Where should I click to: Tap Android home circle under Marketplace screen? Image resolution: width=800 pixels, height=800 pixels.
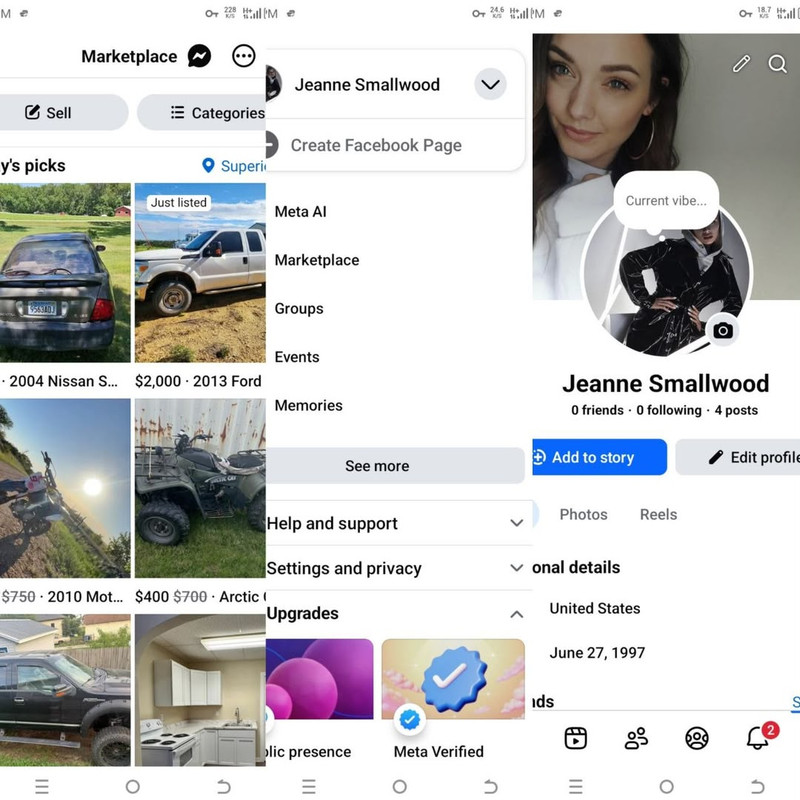(133, 786)
